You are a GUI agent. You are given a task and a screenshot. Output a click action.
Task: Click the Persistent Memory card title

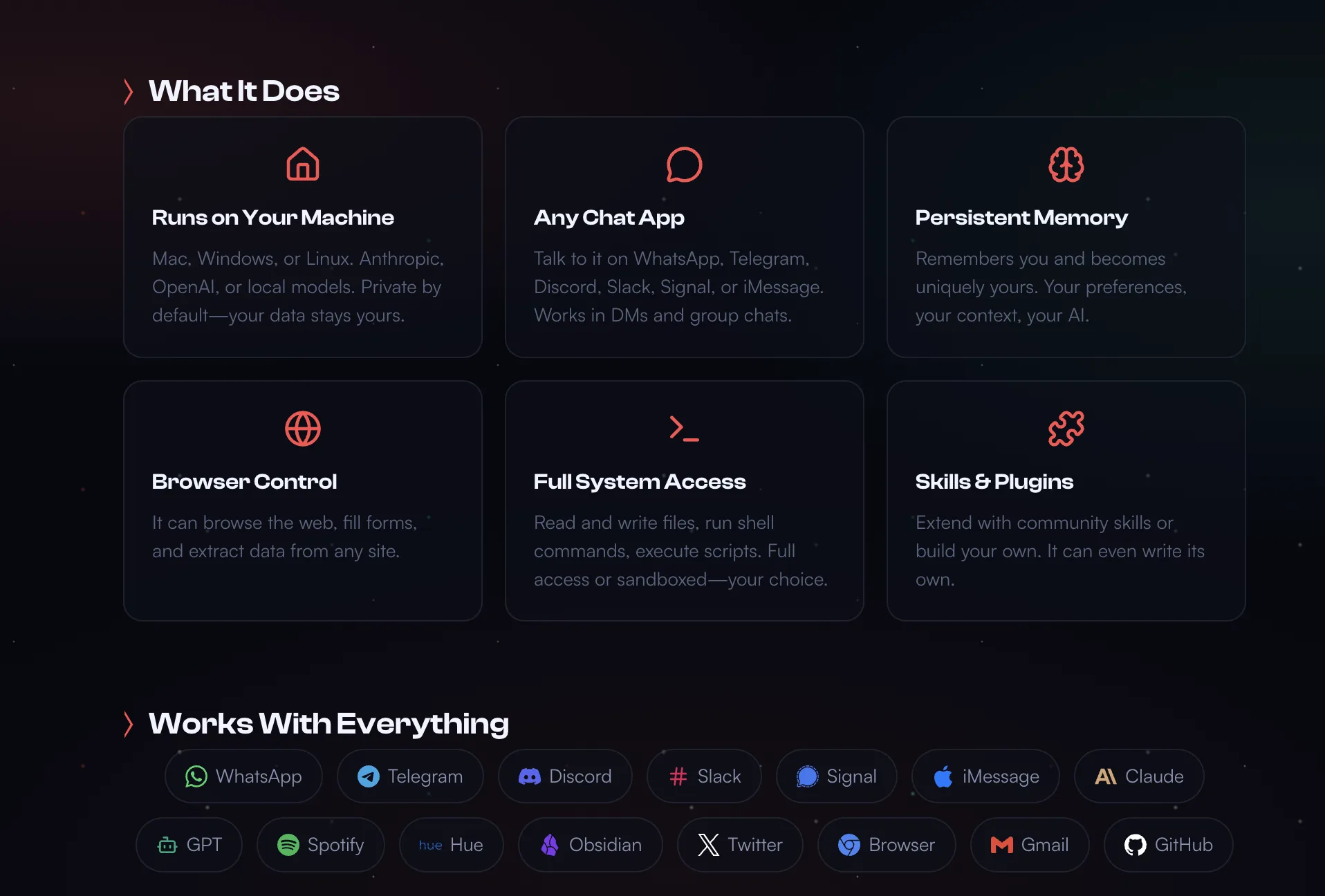(x=1021, y=218)
